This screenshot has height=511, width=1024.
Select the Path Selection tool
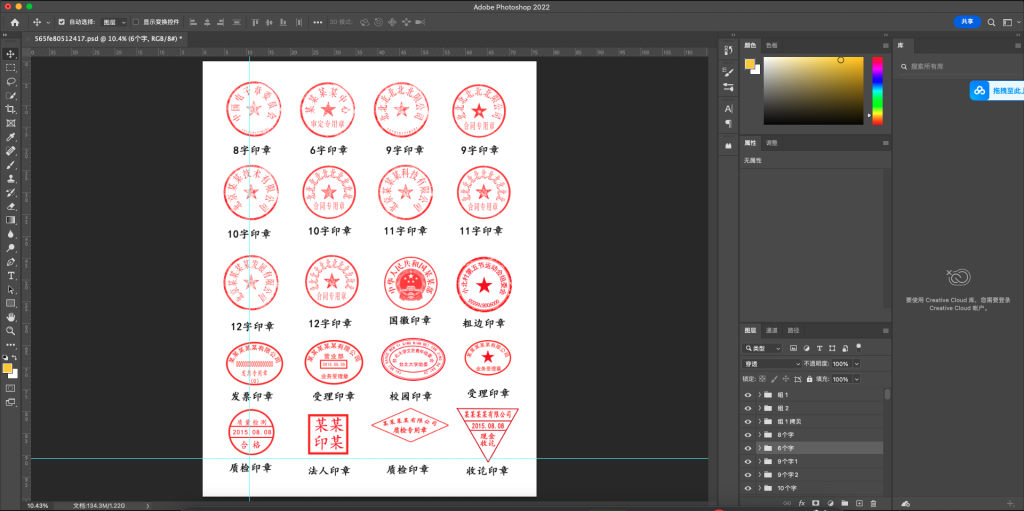[x=10, y=289]
